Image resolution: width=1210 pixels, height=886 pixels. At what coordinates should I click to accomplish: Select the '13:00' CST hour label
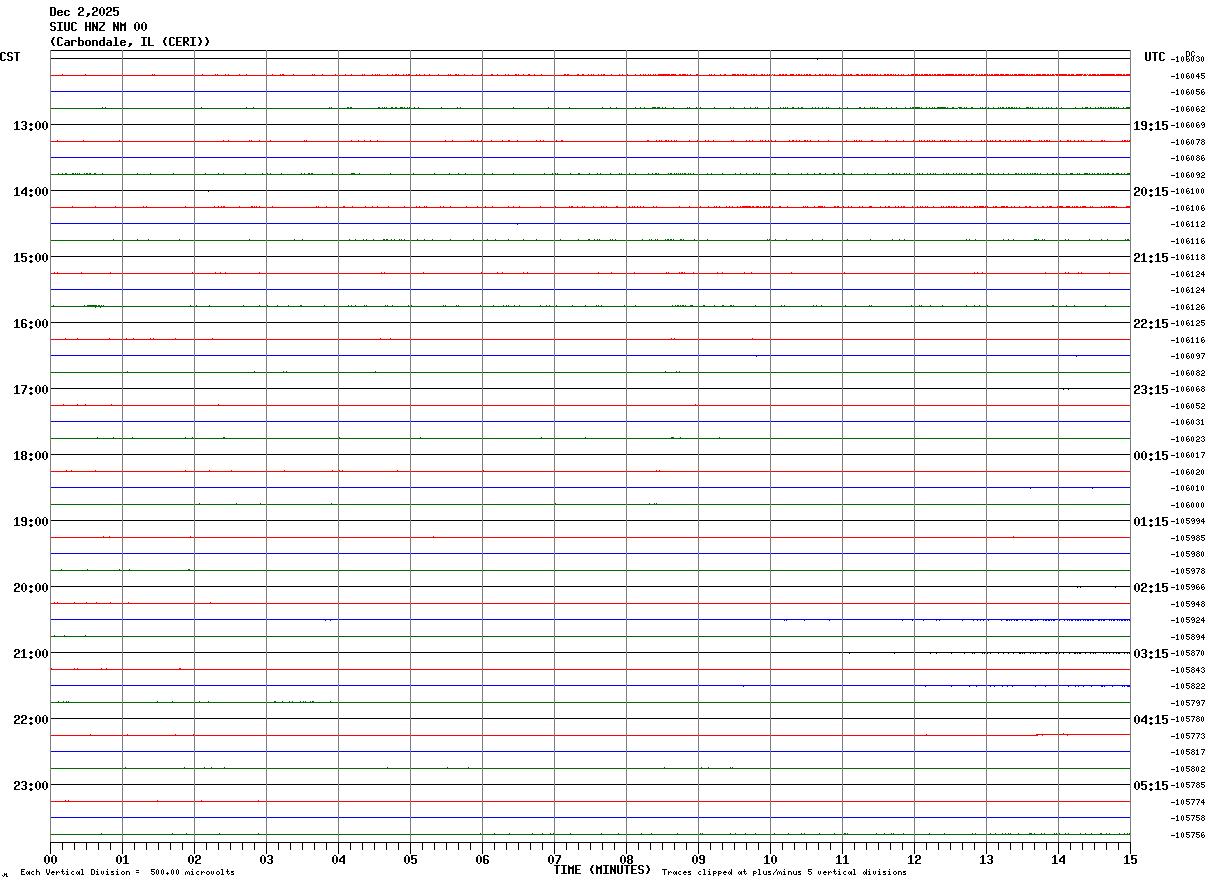coord(30,125)
